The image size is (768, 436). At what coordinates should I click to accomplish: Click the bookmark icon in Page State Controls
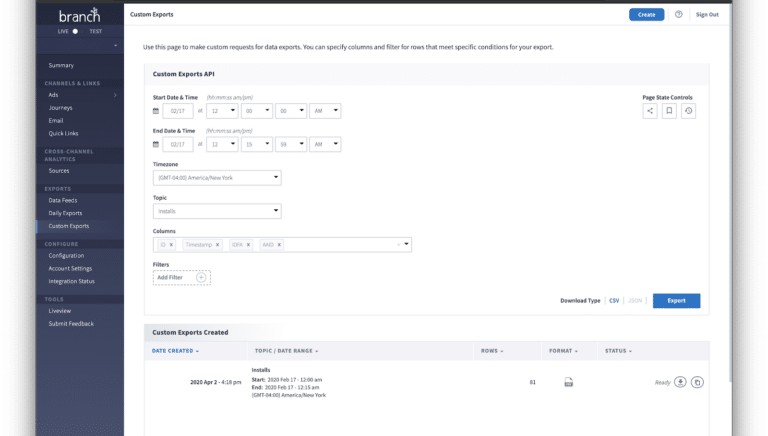pos(670,111)
